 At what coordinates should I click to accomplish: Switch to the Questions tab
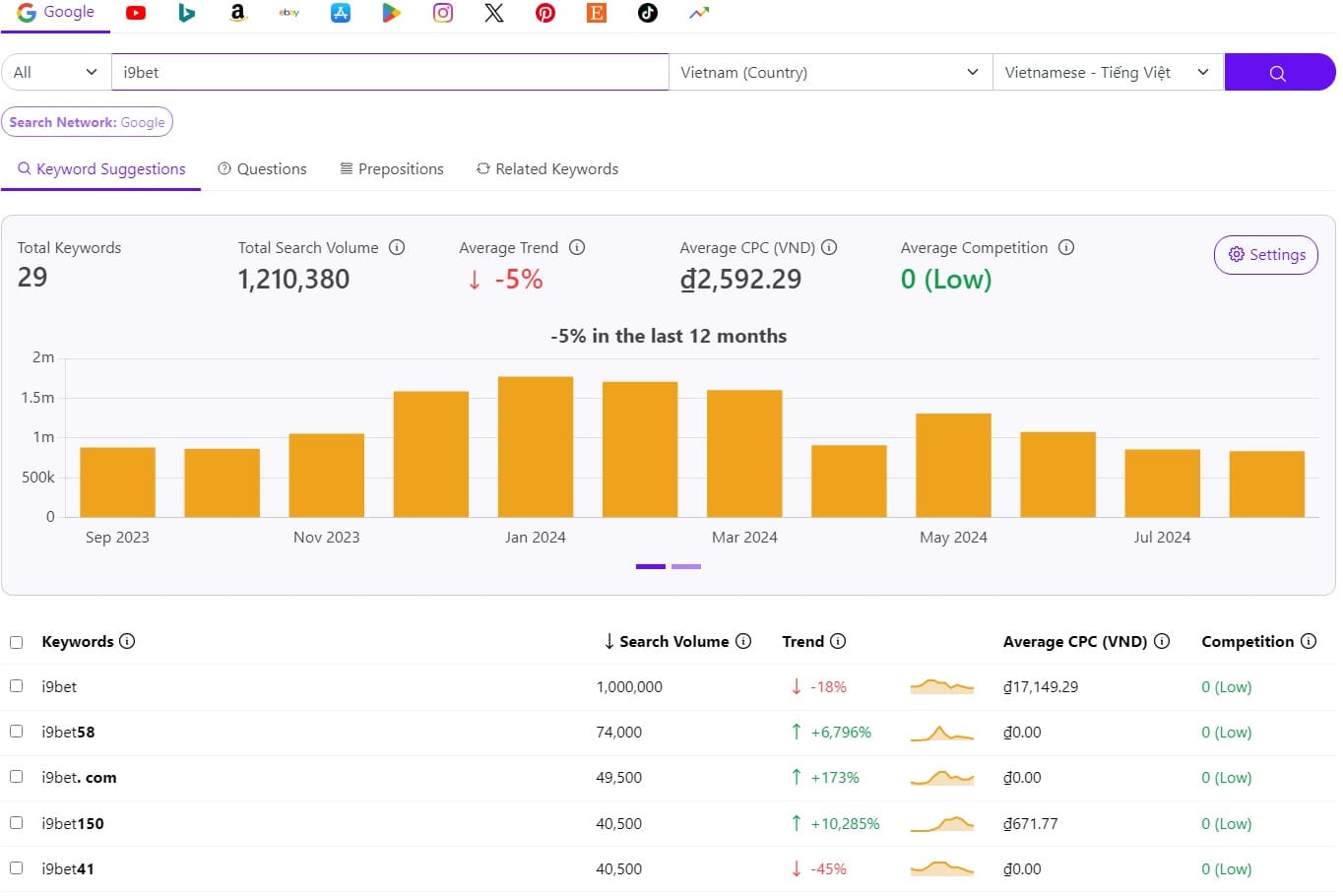(x=262, y=169)
